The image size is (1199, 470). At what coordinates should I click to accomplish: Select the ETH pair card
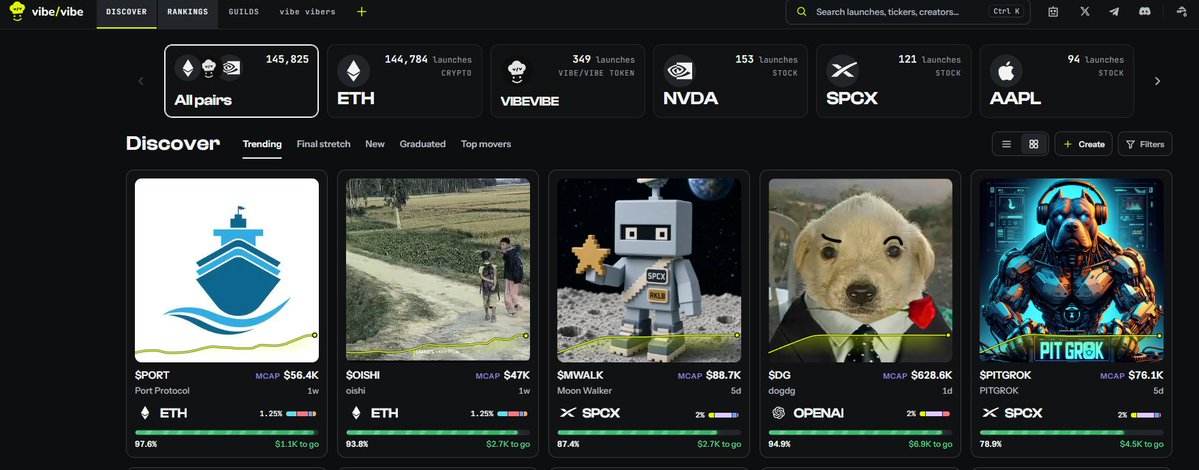[405, 81]
